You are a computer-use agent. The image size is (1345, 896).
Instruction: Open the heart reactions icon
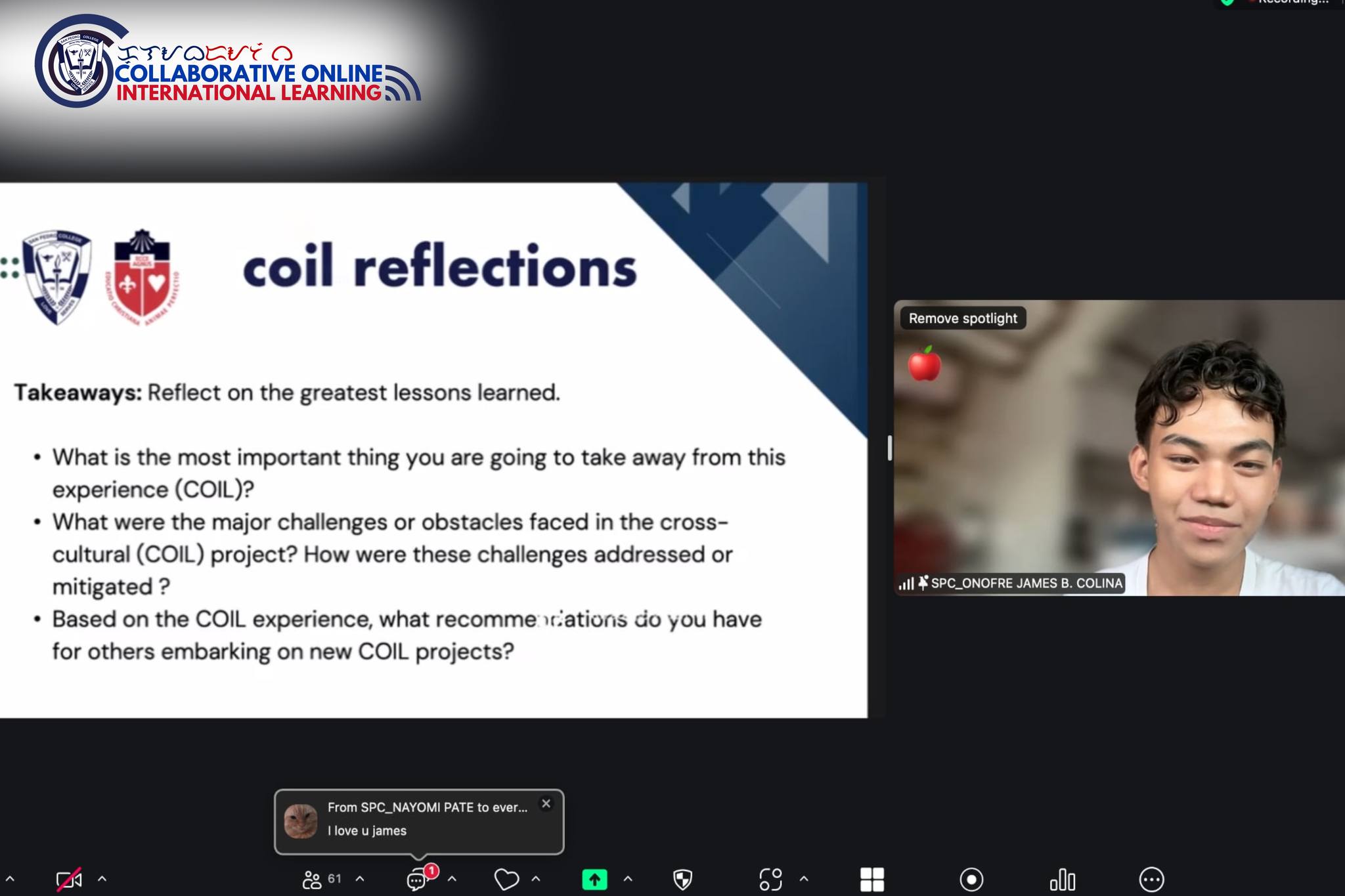click(506, 879)
